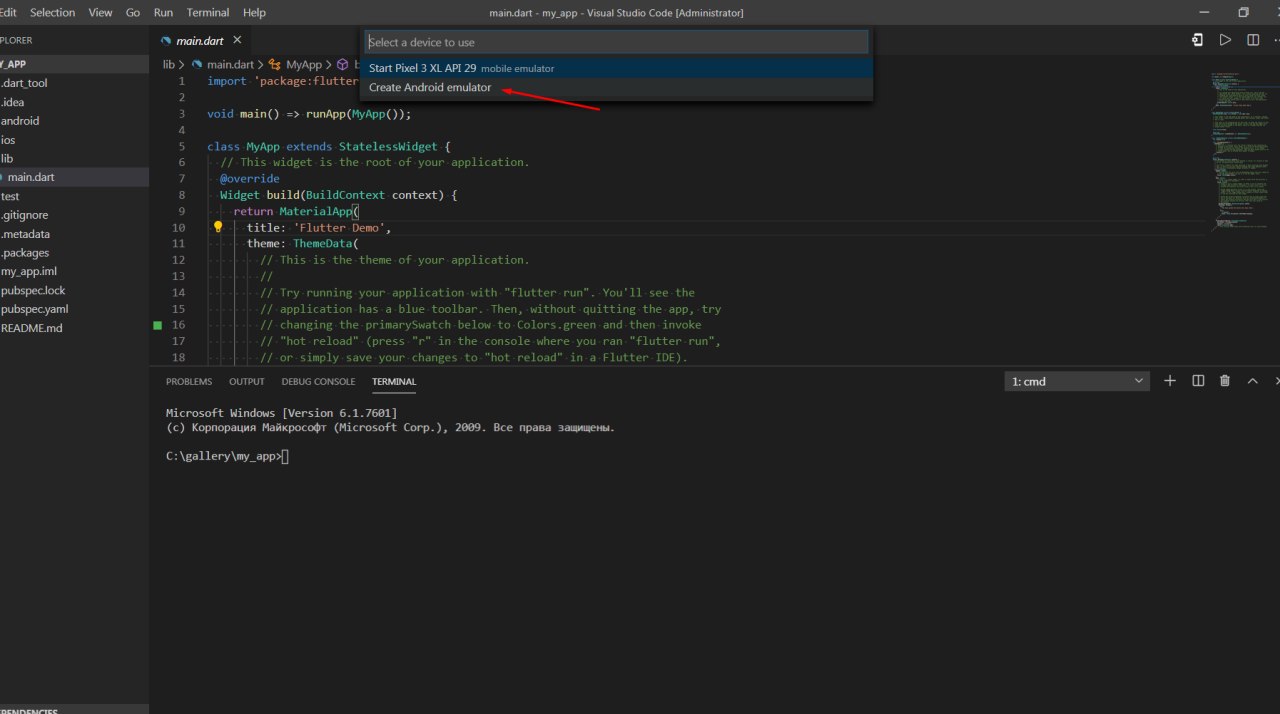Click the main.dart editor tab
Image resolution: width=1280 pixels, height=714 pixels.
pos(200,40)
